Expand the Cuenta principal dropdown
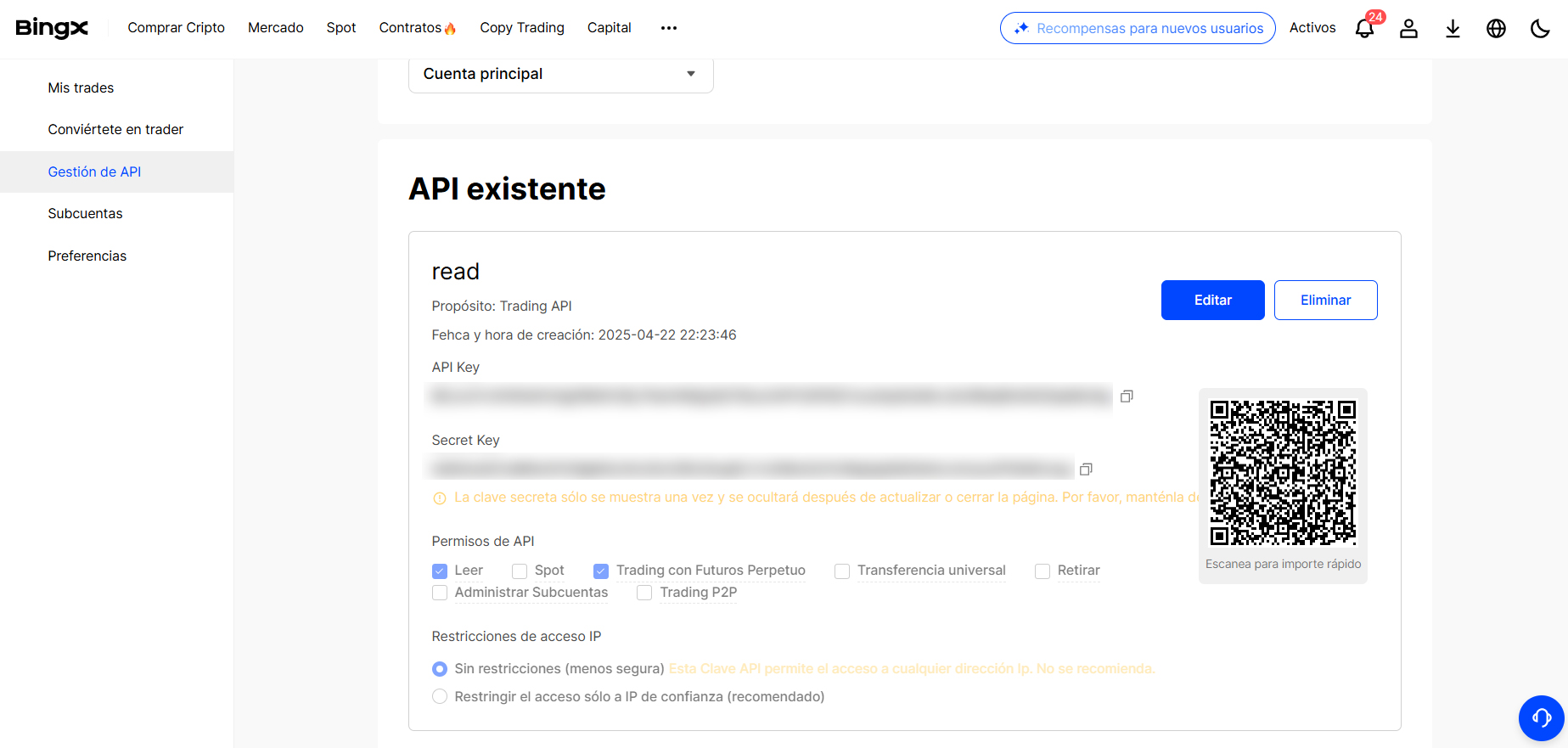This screenshot has width=1568, height=748. 560,75
